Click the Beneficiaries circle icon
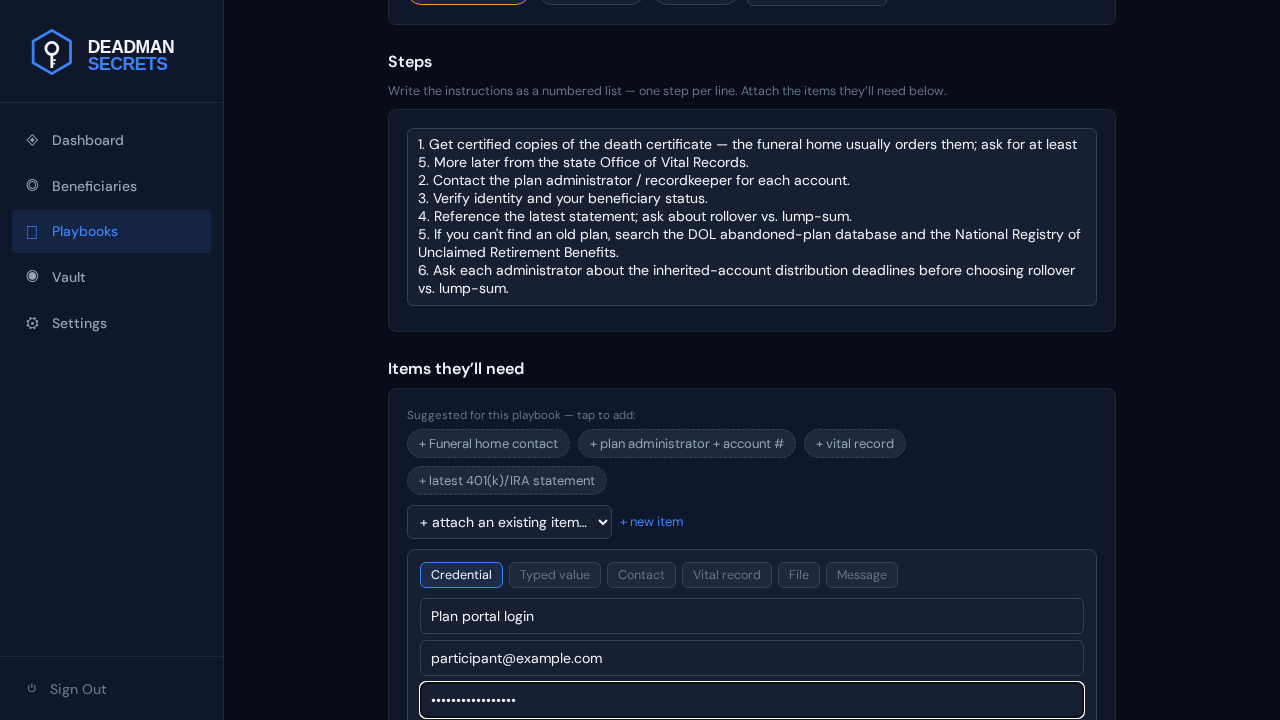Screen dimensions: 1280x720 tap(32, 185)
